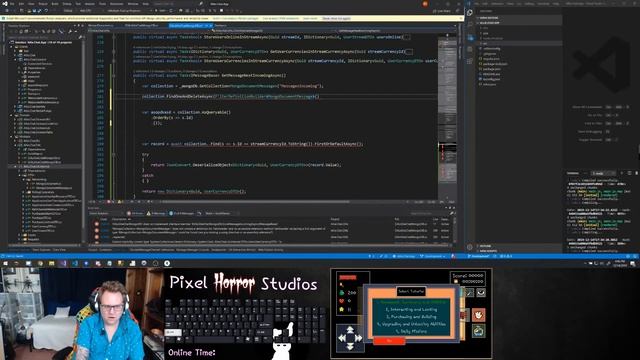640x360 pixels.
Task: Close the active blue editor tab
Action: tap(211, 26)
